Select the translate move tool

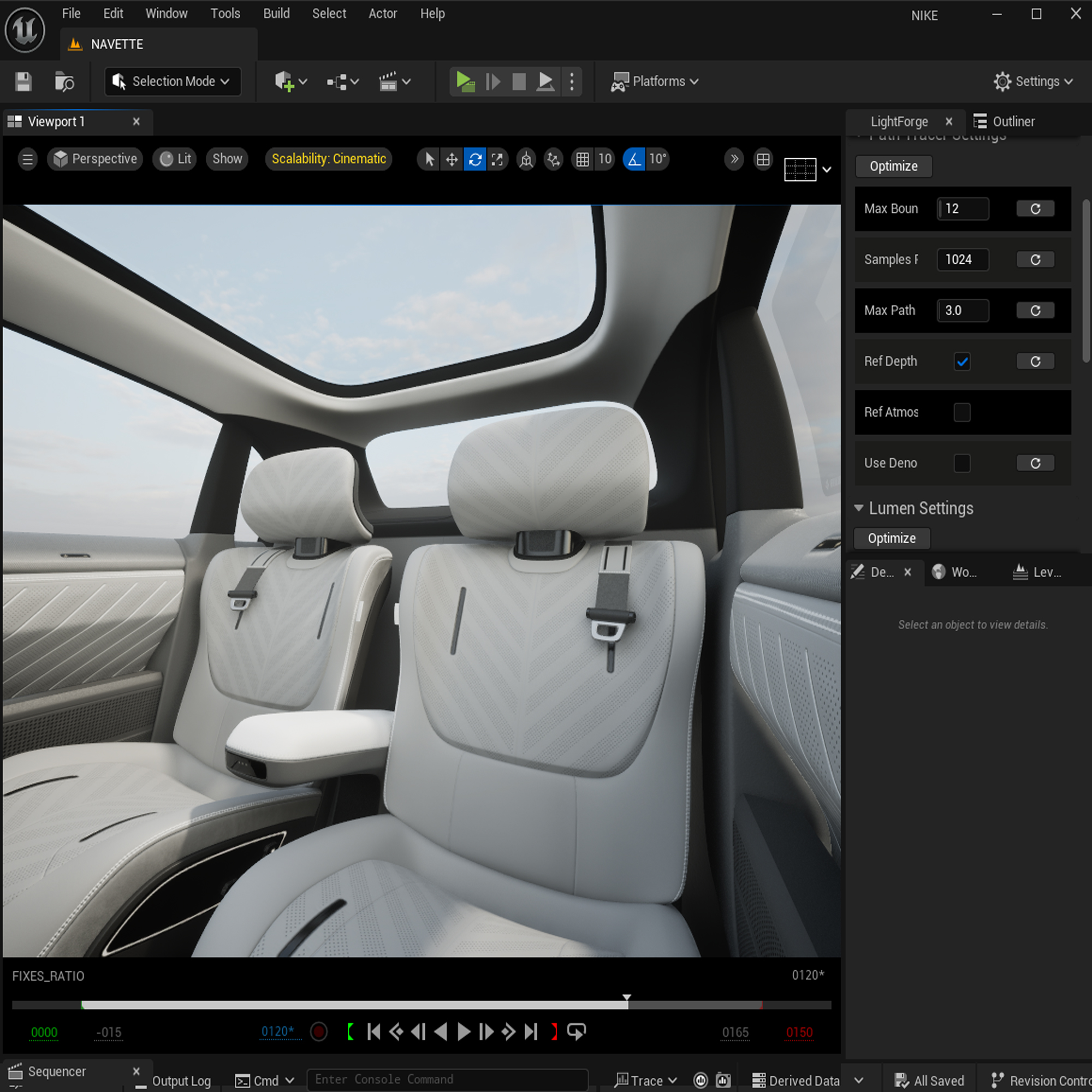(x=452, y=159)
